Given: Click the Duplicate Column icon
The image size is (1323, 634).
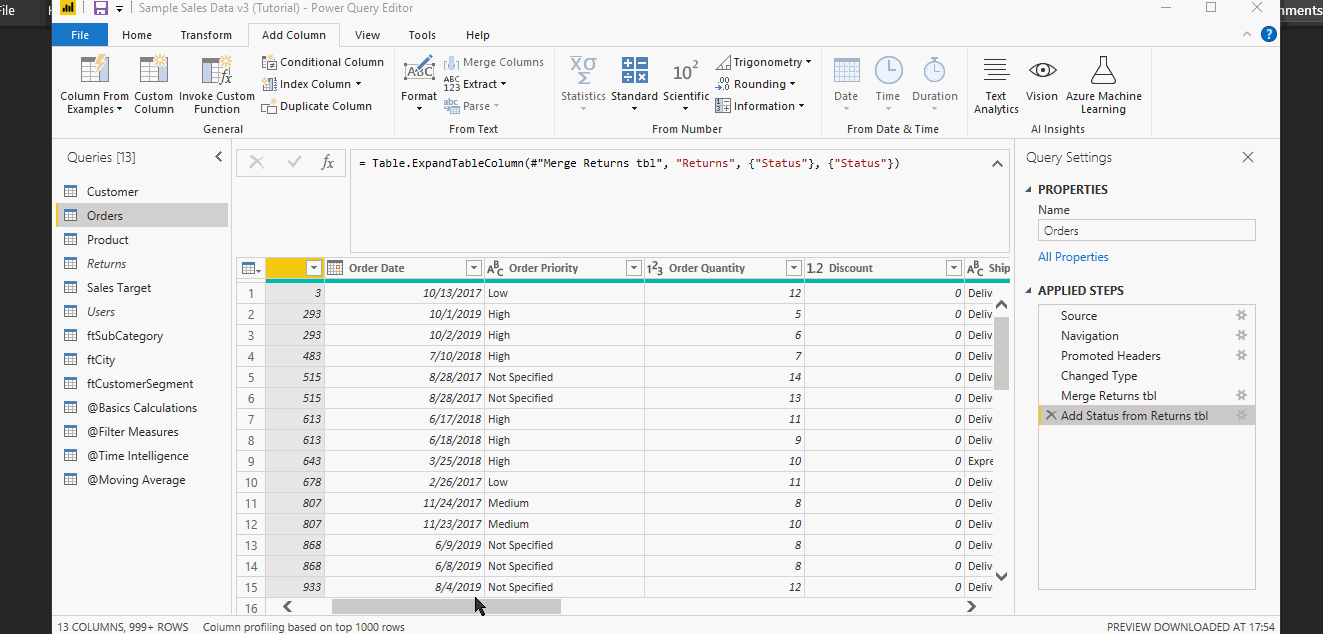Looking at the screenshot, I should pos(268,105).
